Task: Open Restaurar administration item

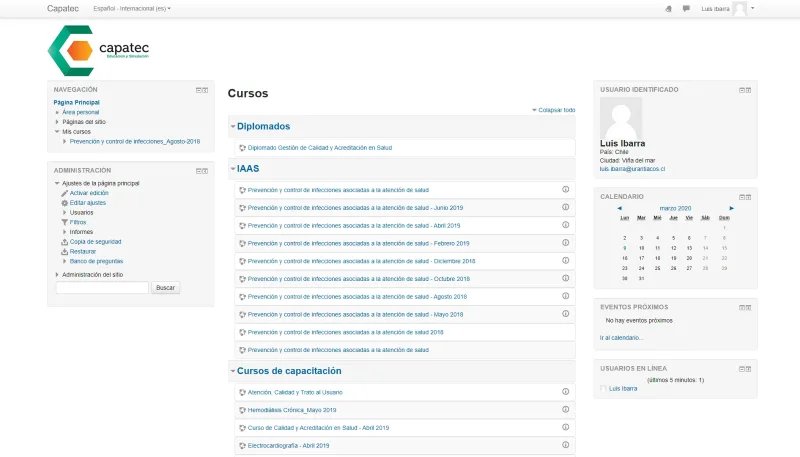Action: coord(83,251)
